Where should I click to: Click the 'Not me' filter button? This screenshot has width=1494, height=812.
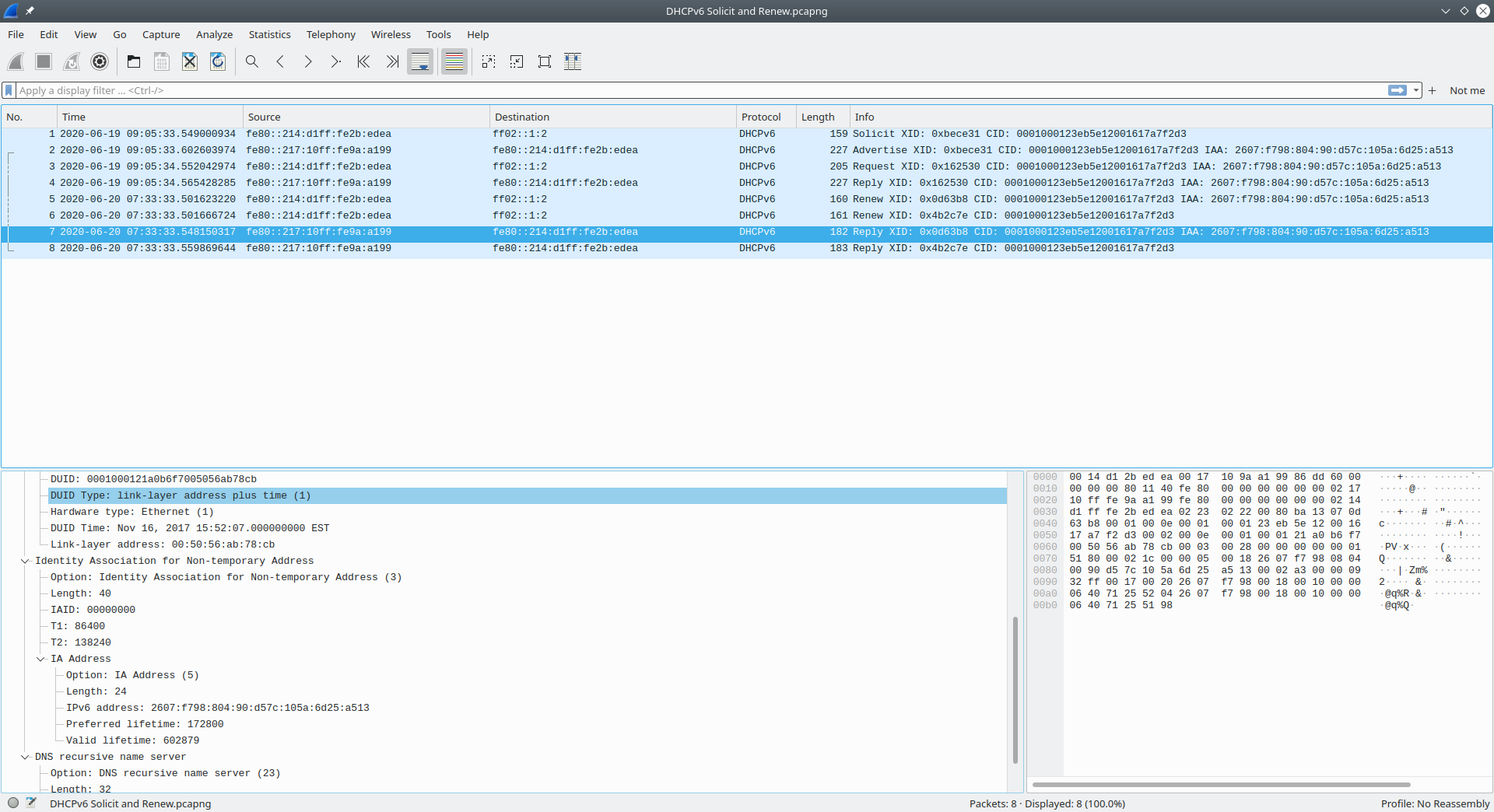1467,90
